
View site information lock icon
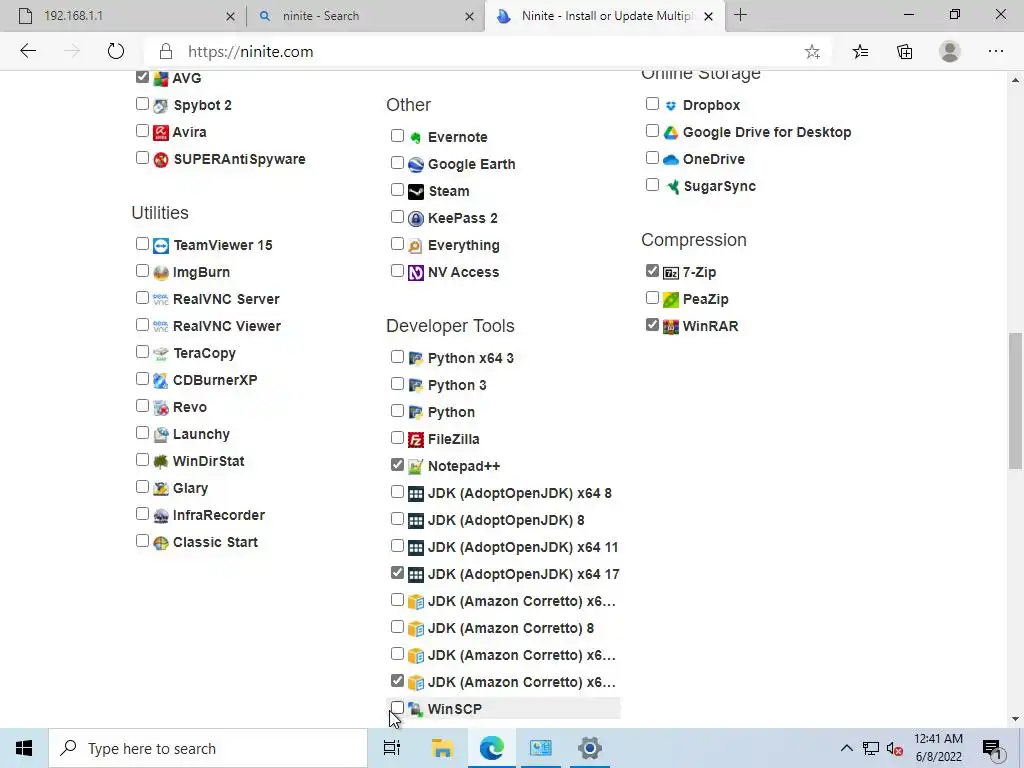click(166, 52)
